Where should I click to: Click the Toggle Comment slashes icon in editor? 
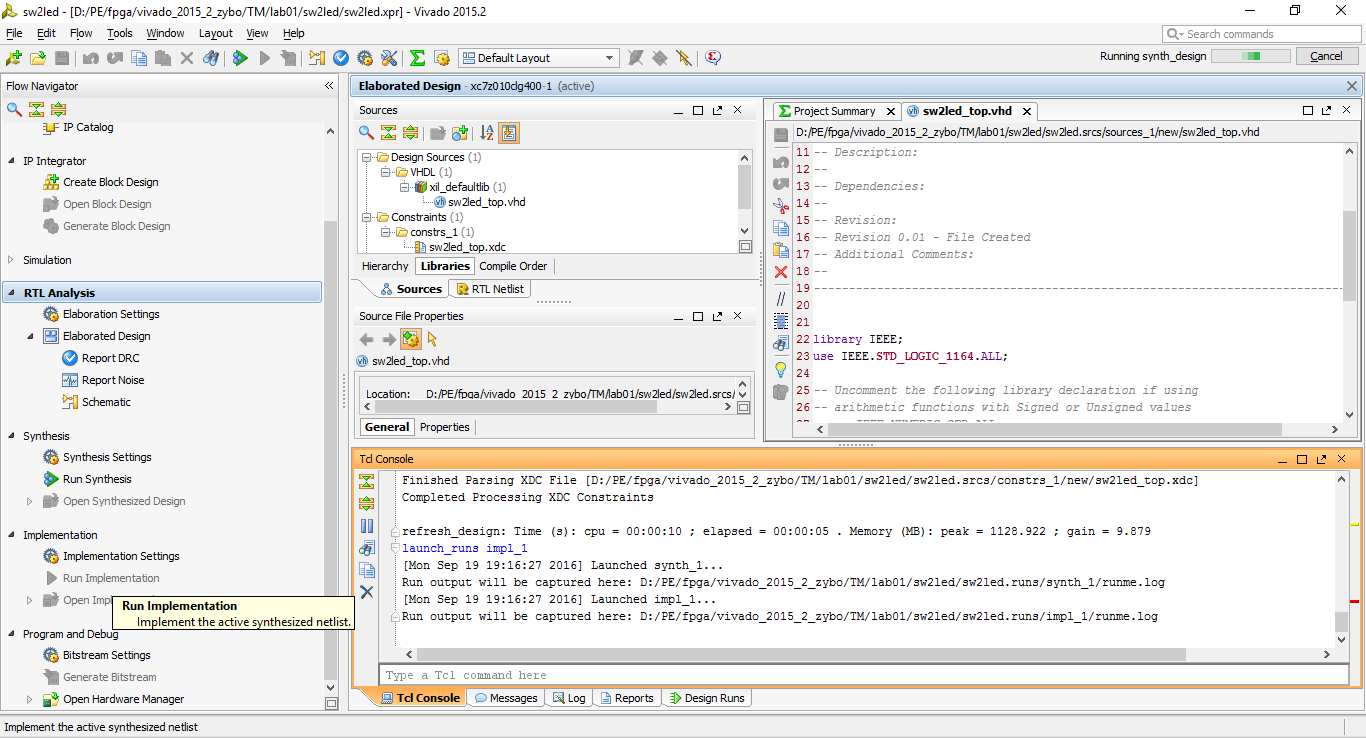pyautogui.click(x=781, y=298)
